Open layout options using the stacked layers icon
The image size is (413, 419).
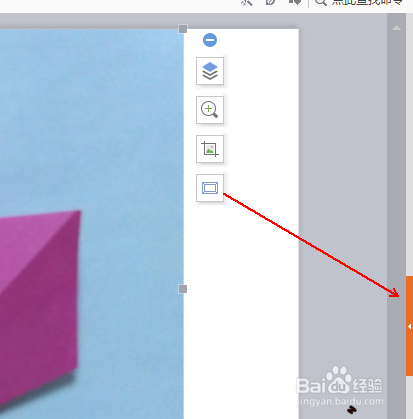(210, 71)
